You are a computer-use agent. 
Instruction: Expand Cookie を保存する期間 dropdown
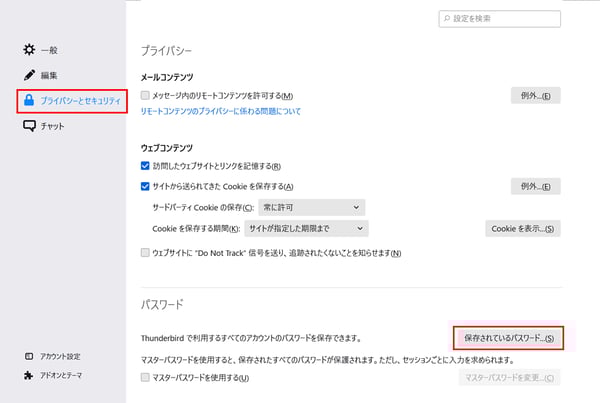[x=310, y=228]
